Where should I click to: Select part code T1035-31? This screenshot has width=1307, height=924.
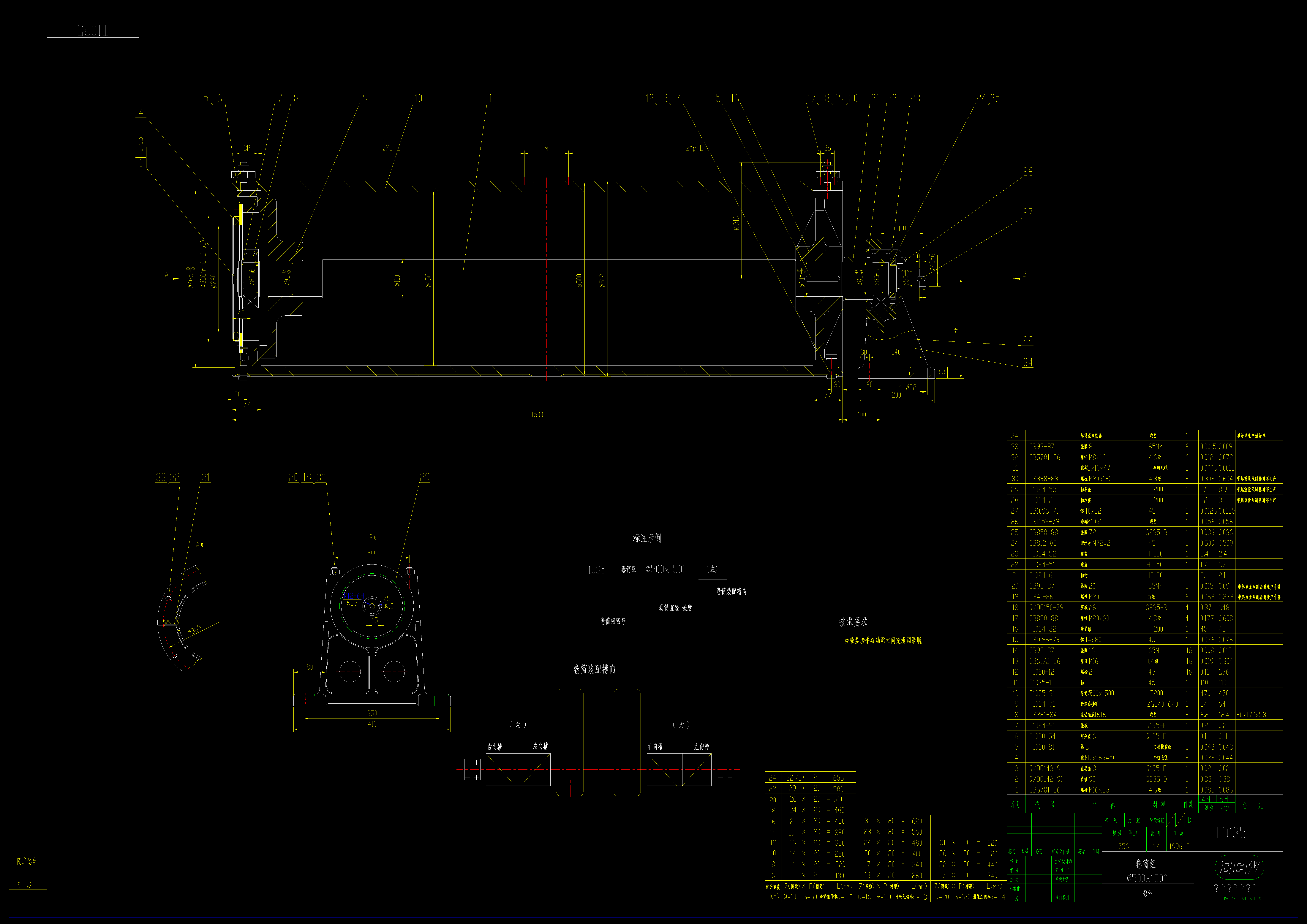pyautogui.click(x=1042, y=693)
